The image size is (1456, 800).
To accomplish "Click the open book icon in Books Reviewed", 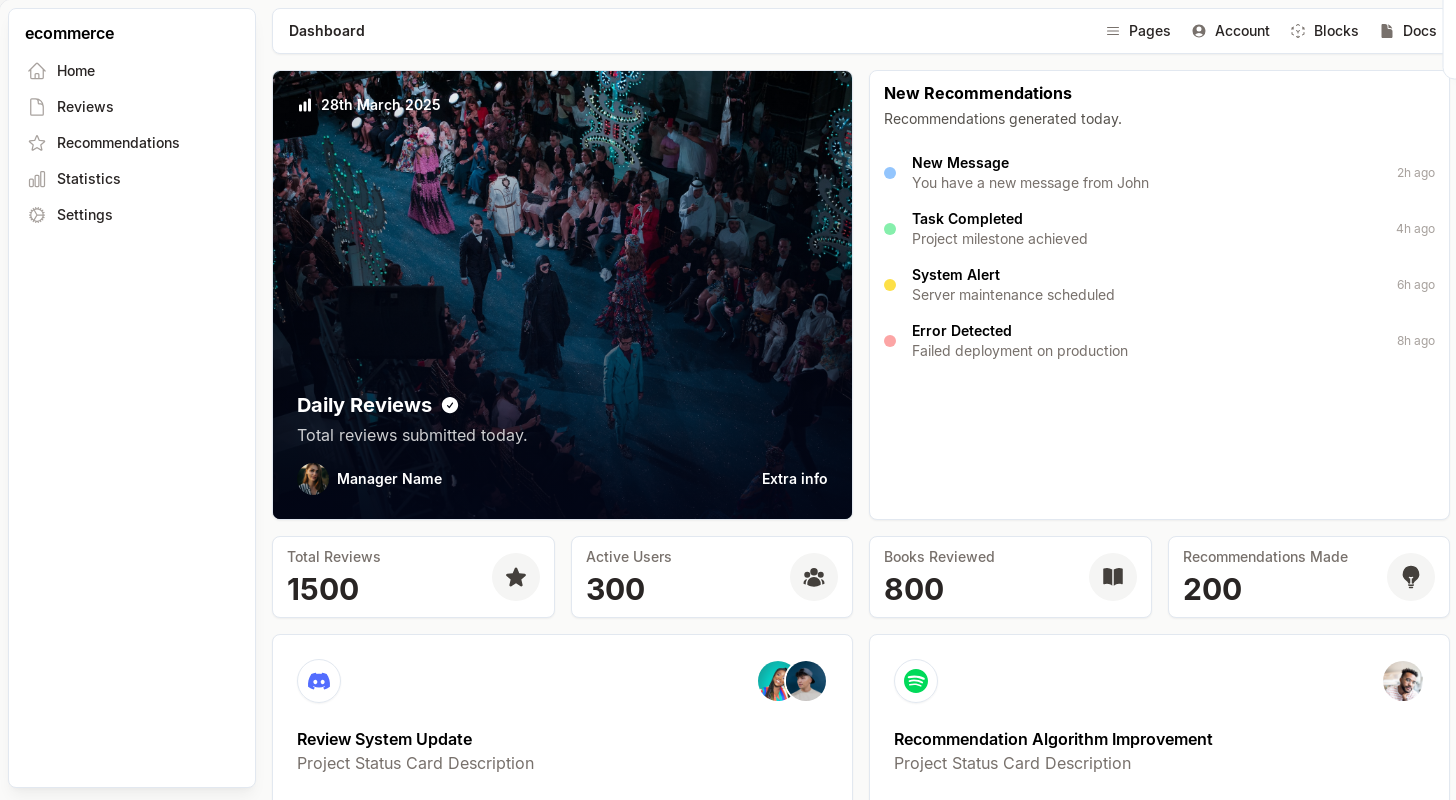I will click(1113, 577).
